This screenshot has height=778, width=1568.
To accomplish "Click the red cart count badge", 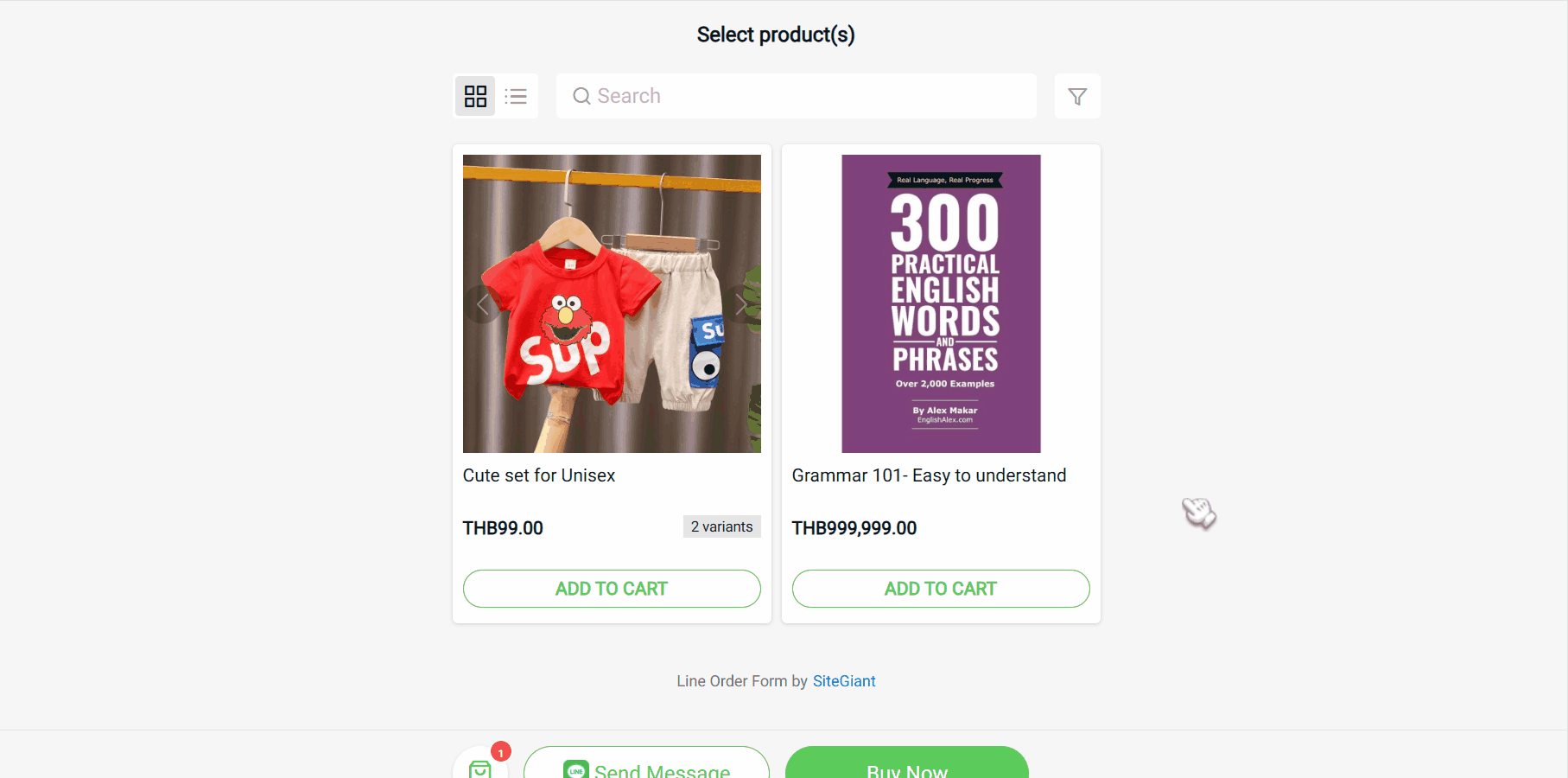I will click(x=501, y=752).
